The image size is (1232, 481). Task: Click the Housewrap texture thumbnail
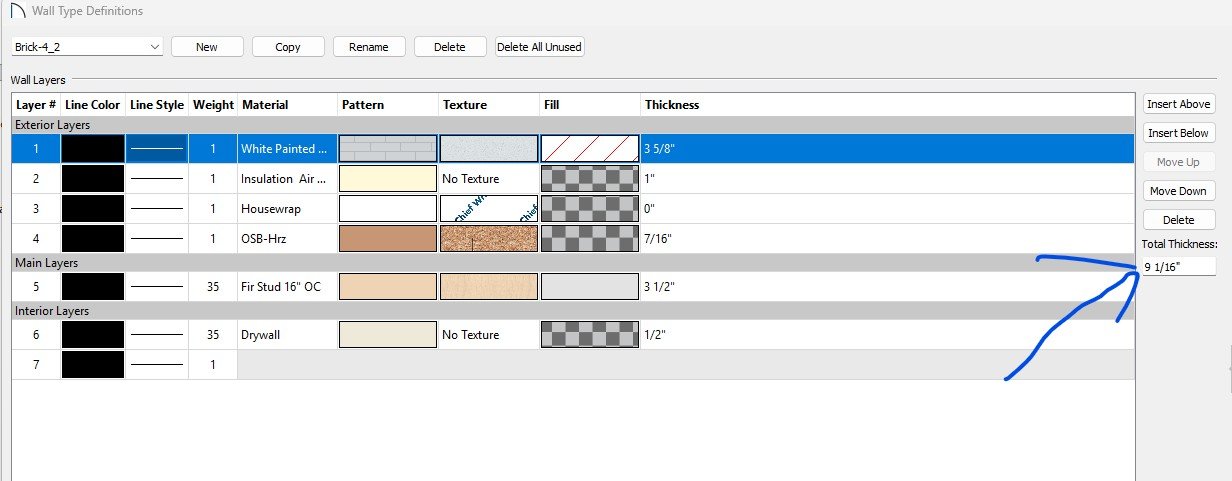coord(489,208)
